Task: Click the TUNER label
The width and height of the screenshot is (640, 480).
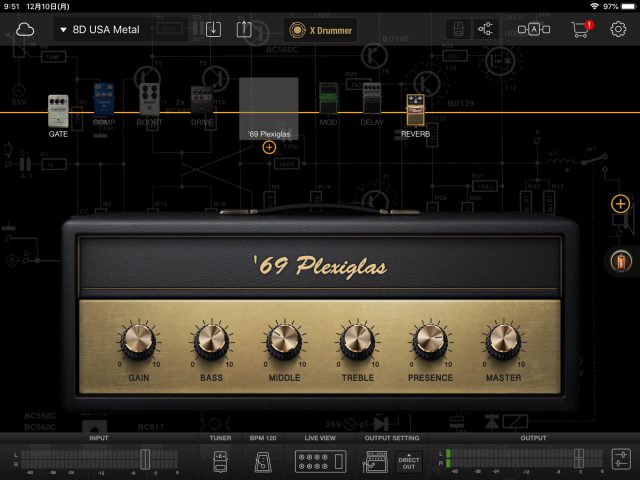Action: pos(220,438)
